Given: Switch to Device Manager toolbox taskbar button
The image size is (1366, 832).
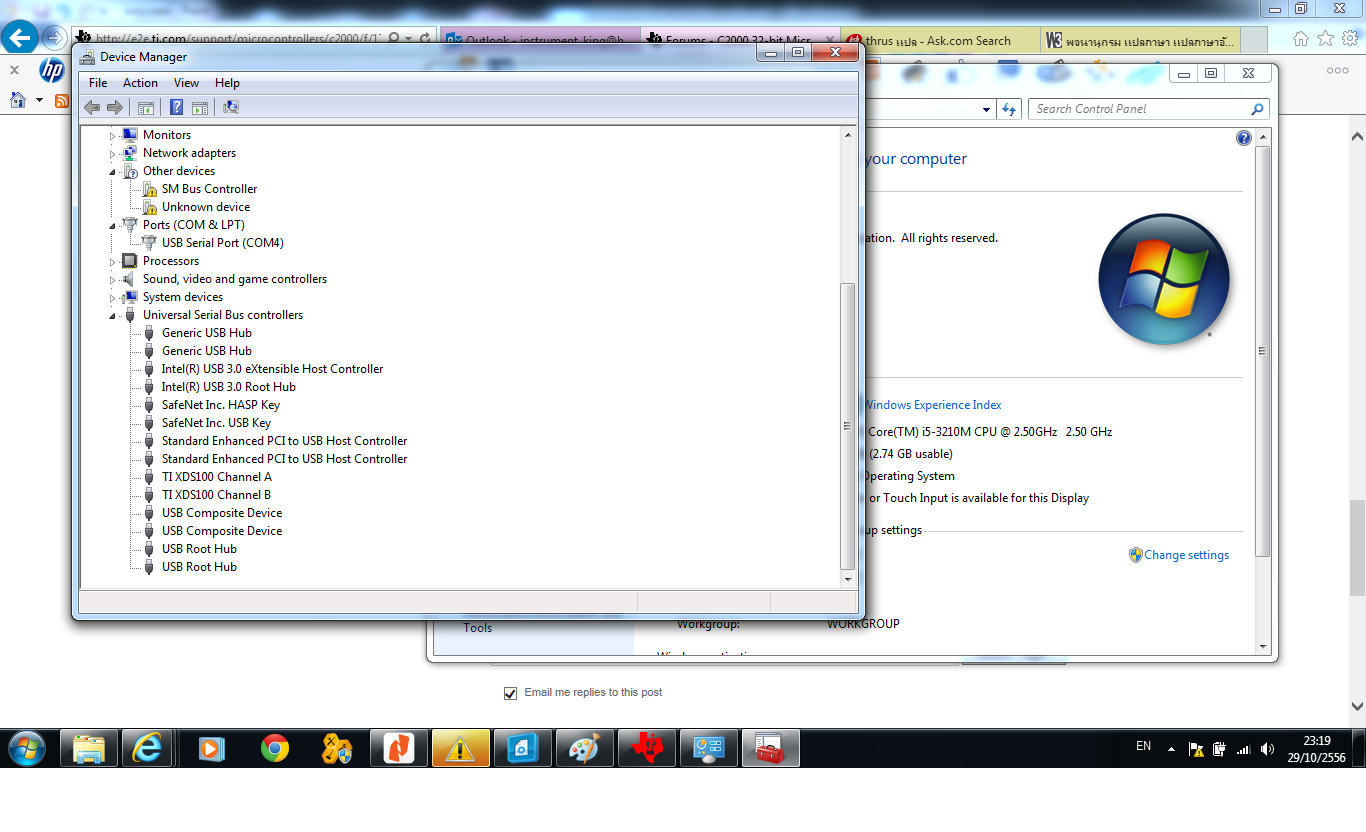Looking at the screenshot, I should (771, 748).
